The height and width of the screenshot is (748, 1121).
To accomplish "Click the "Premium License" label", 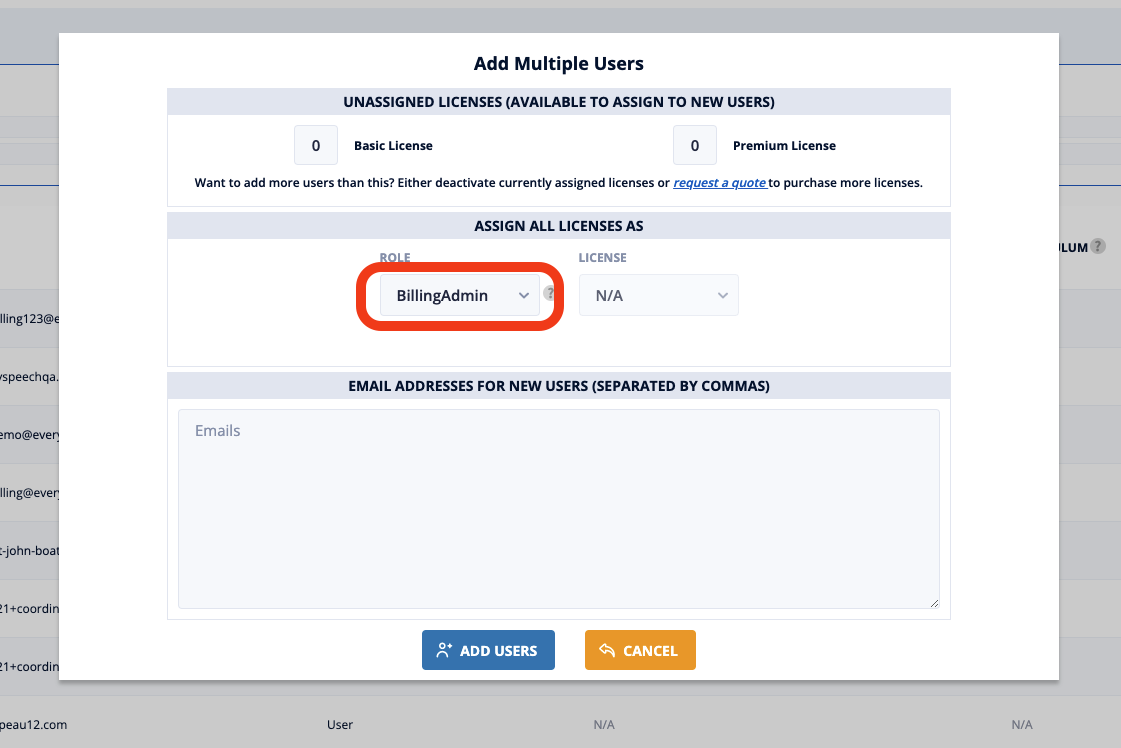I will coord(784,146).
